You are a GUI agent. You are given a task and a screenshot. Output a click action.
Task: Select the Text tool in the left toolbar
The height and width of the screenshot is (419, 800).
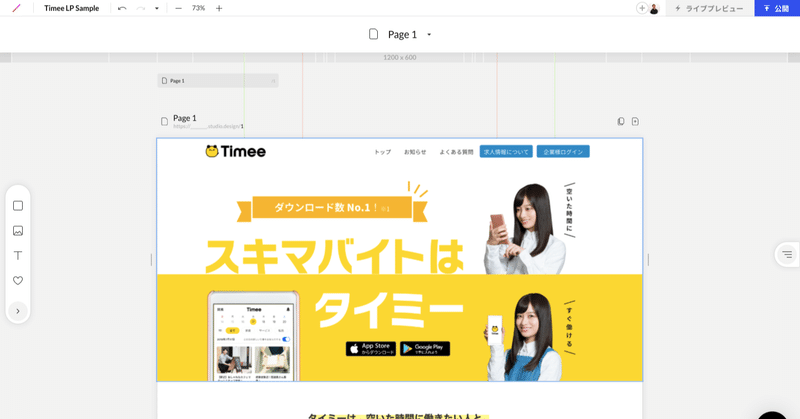tap(18, 256)
